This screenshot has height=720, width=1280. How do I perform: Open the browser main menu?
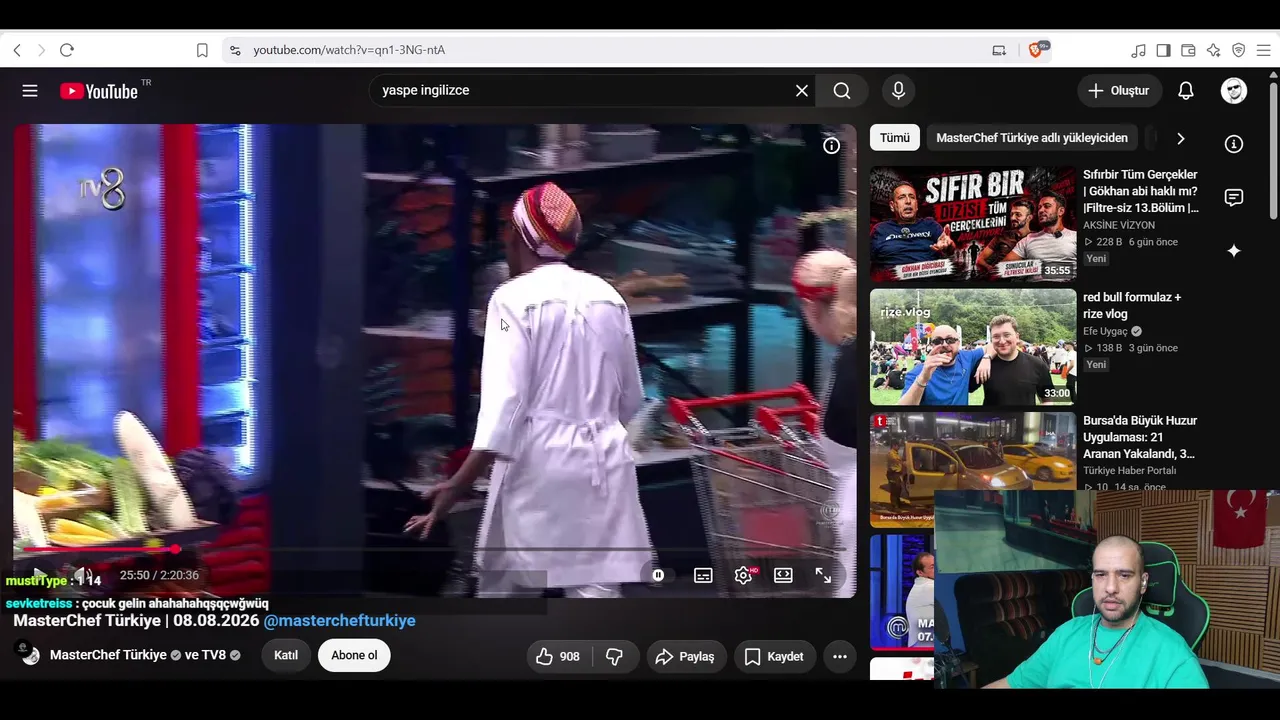tap(1263, 50)
